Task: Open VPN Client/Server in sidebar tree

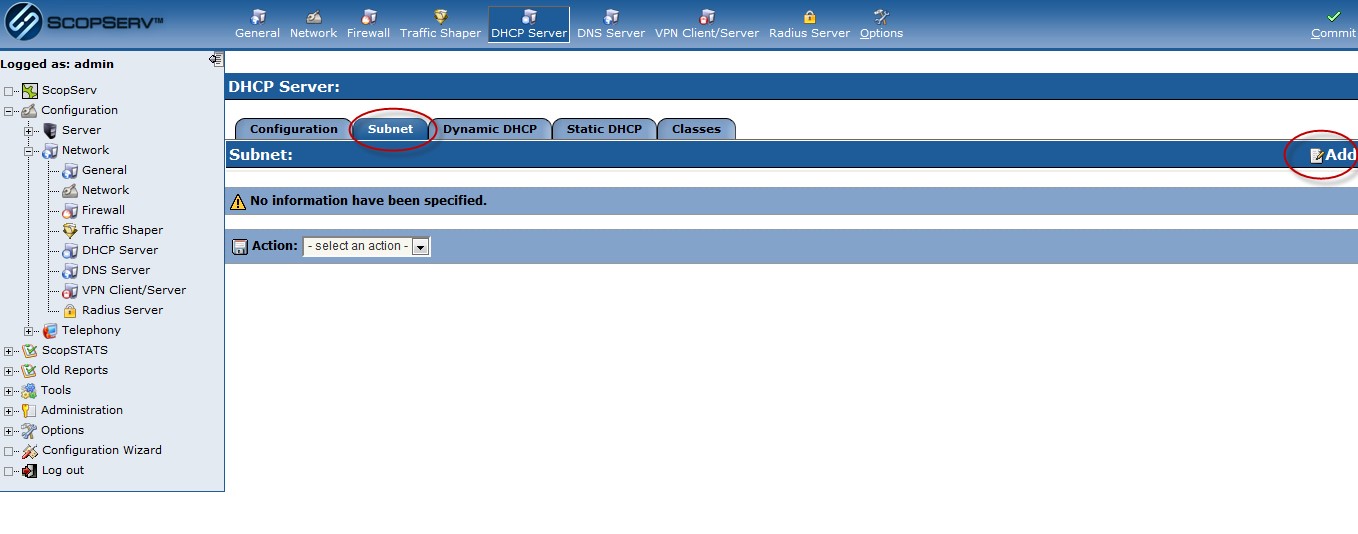Action: (134, 290)
